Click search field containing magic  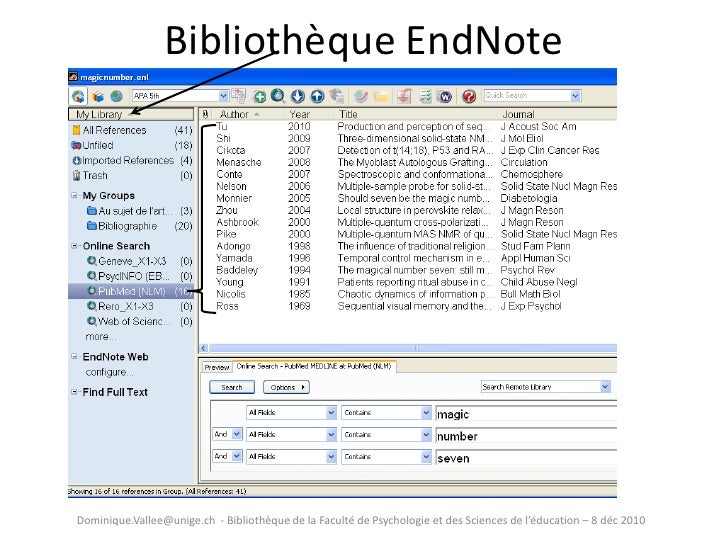coord(526,414)
